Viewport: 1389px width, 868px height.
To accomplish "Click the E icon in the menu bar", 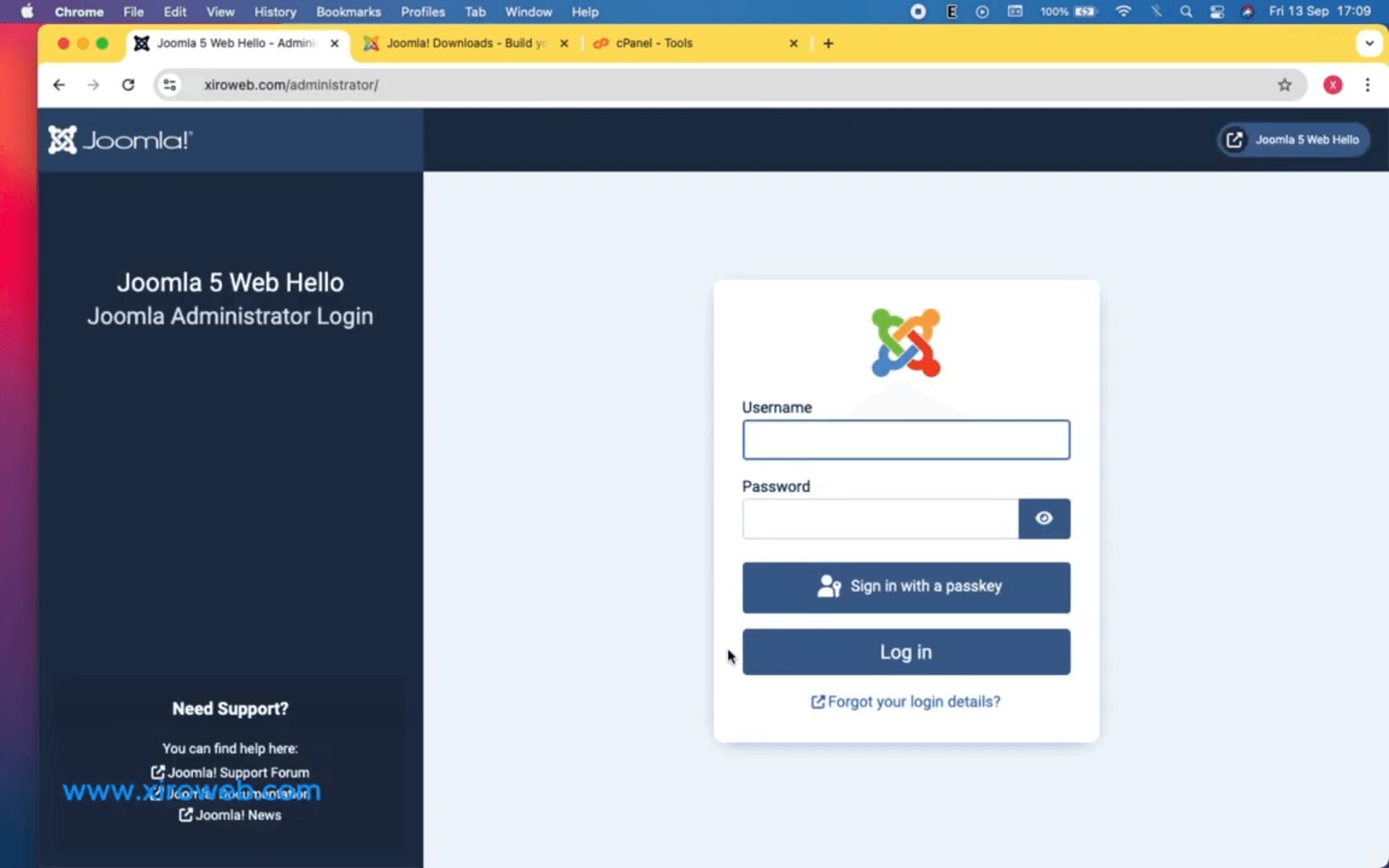I will click(x=952, y=11).
